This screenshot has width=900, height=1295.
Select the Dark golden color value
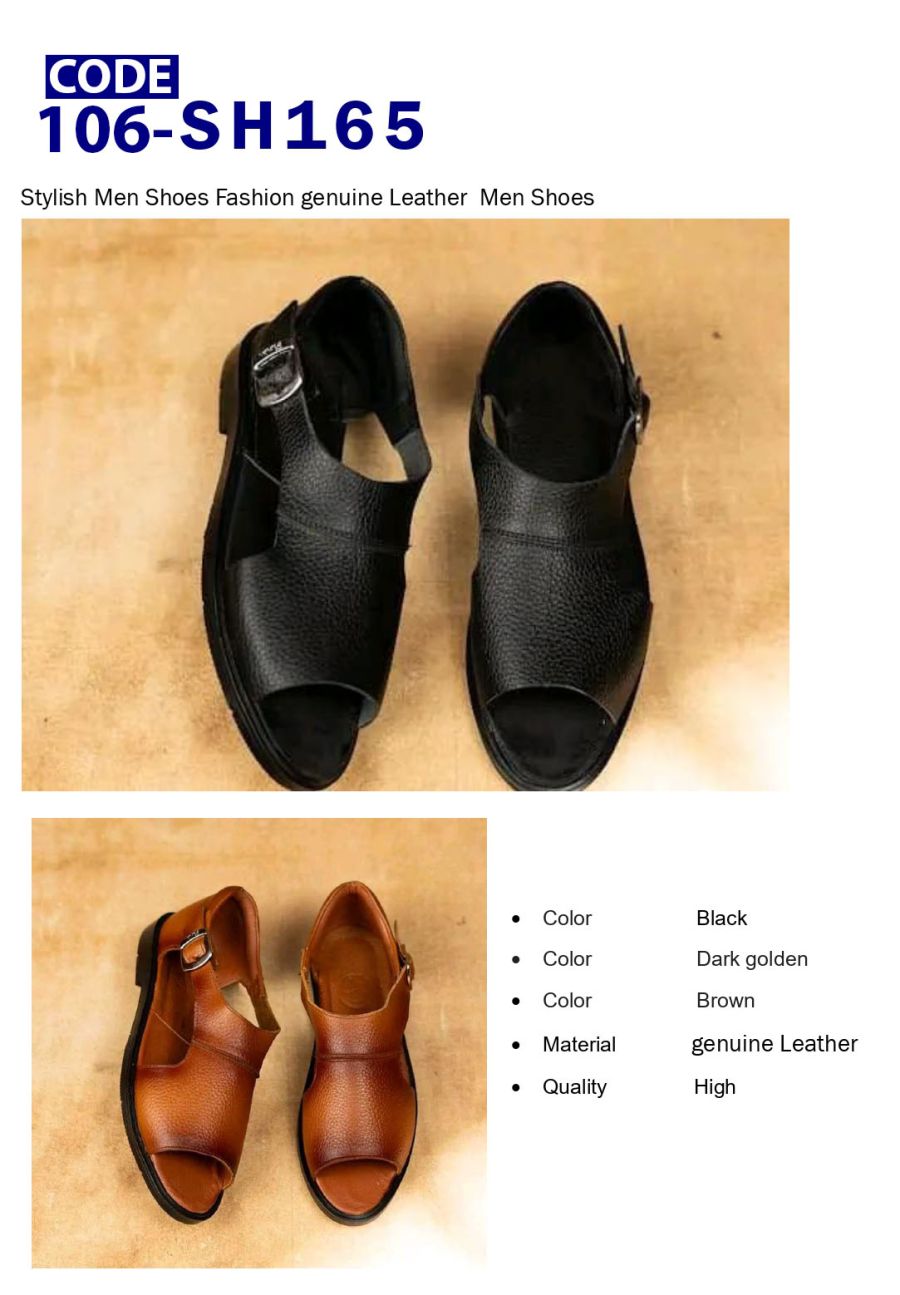(x=752, y=959)
